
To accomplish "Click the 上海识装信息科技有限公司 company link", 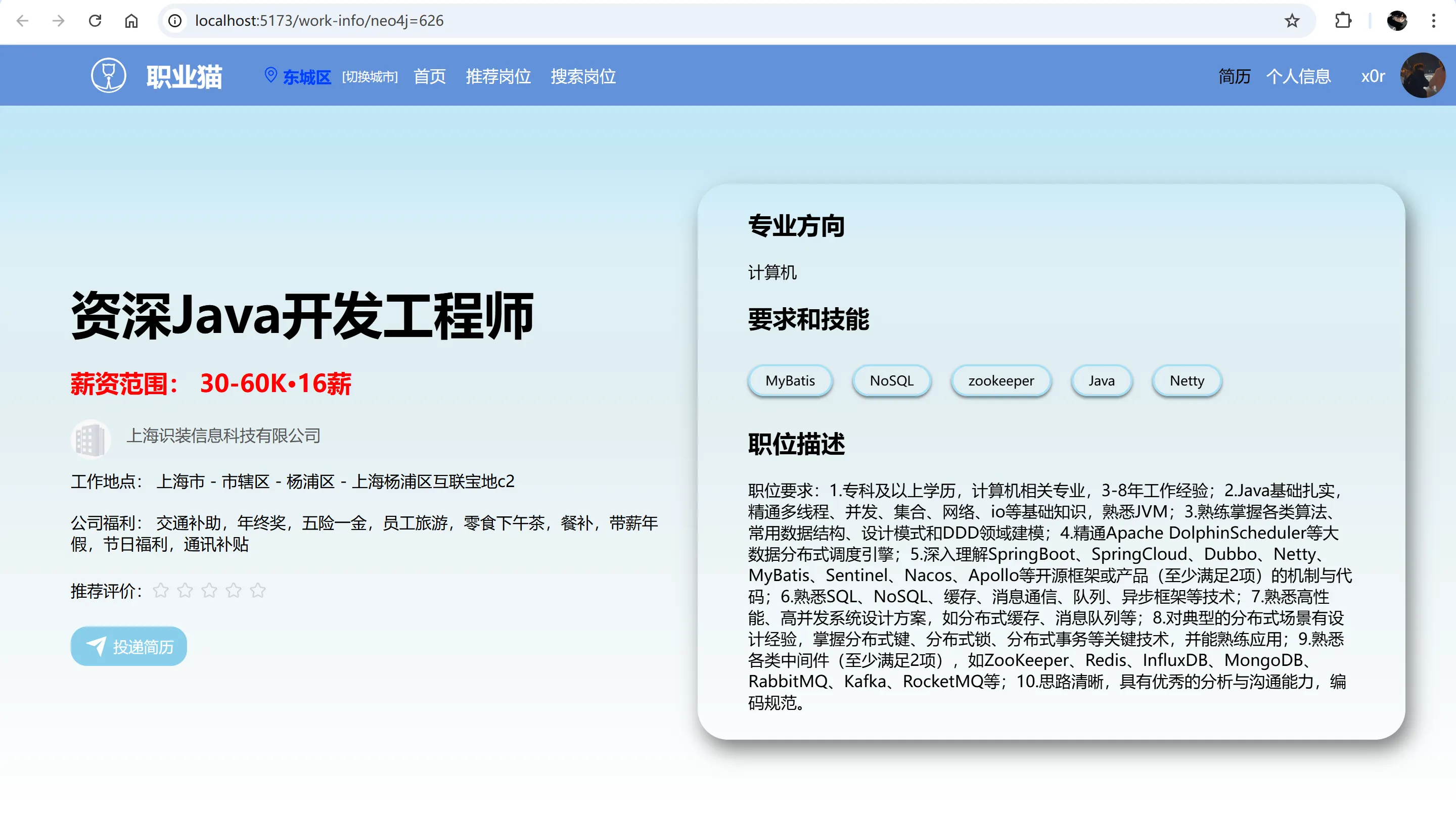I will (x=223, y=436).
